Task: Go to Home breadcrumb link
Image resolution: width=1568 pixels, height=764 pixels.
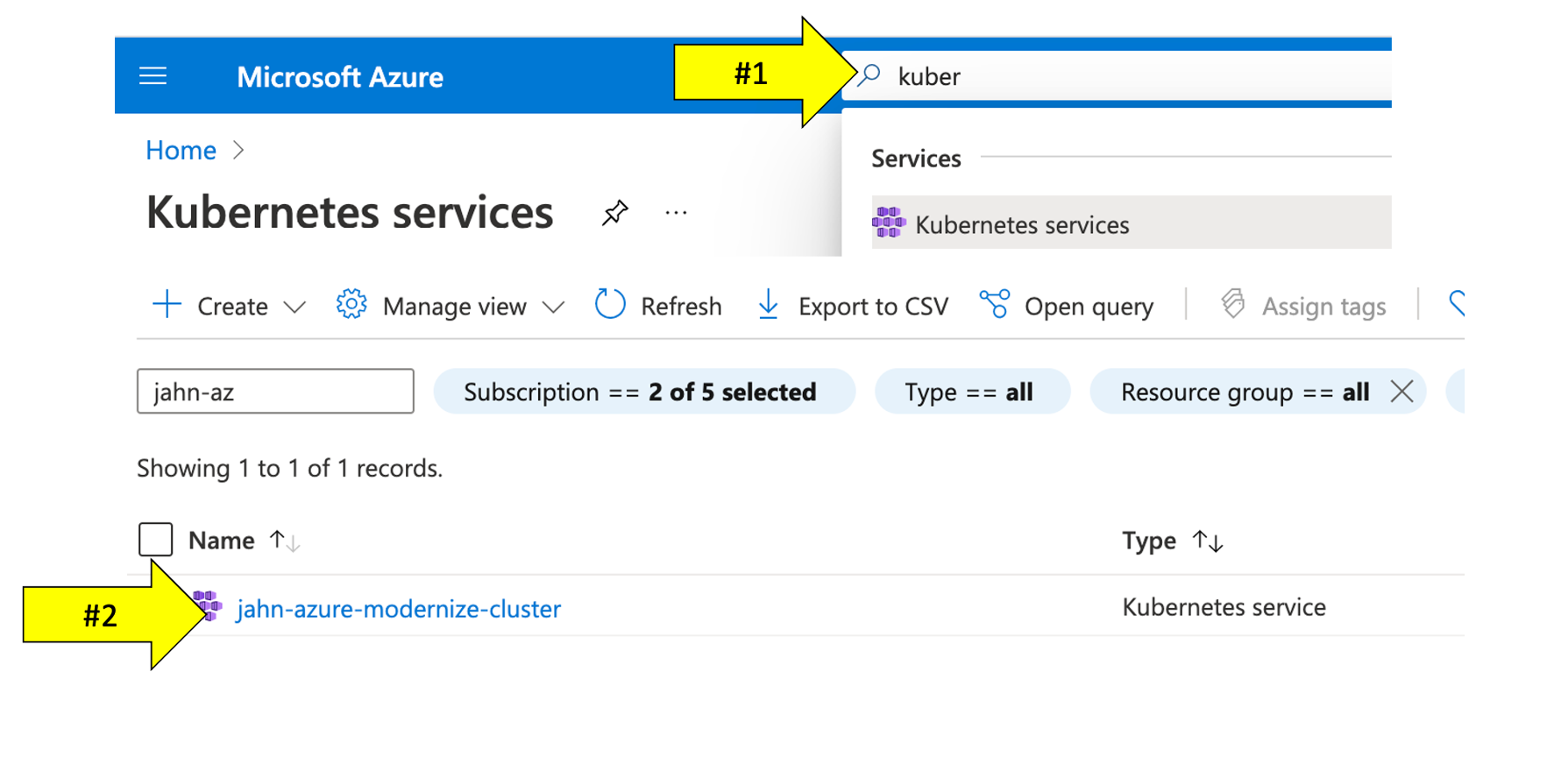Action: [181, 151]
